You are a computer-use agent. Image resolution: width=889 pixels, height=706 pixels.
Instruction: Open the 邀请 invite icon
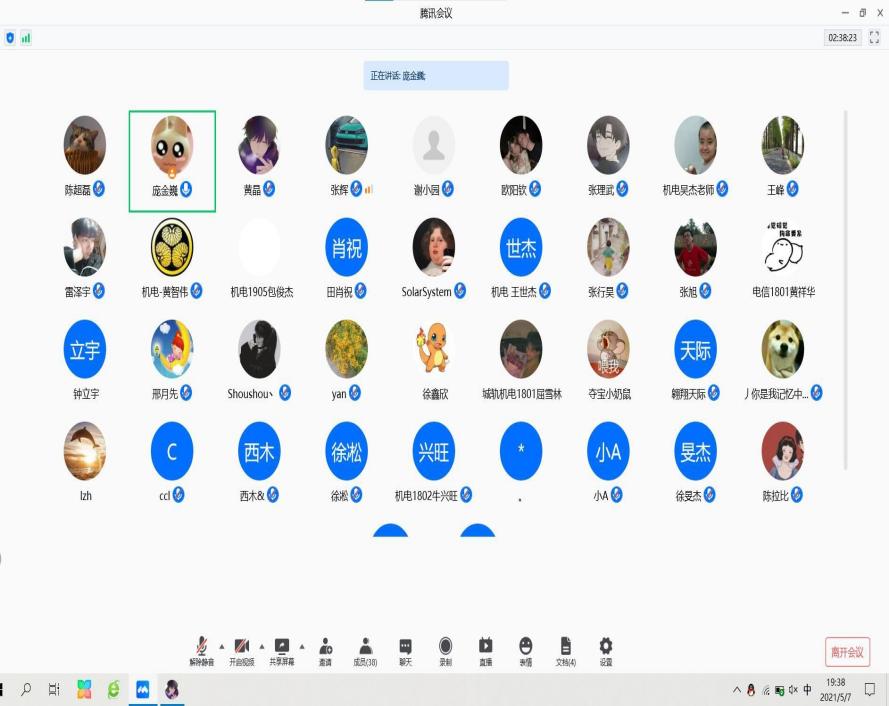click(x=325, y=646)
